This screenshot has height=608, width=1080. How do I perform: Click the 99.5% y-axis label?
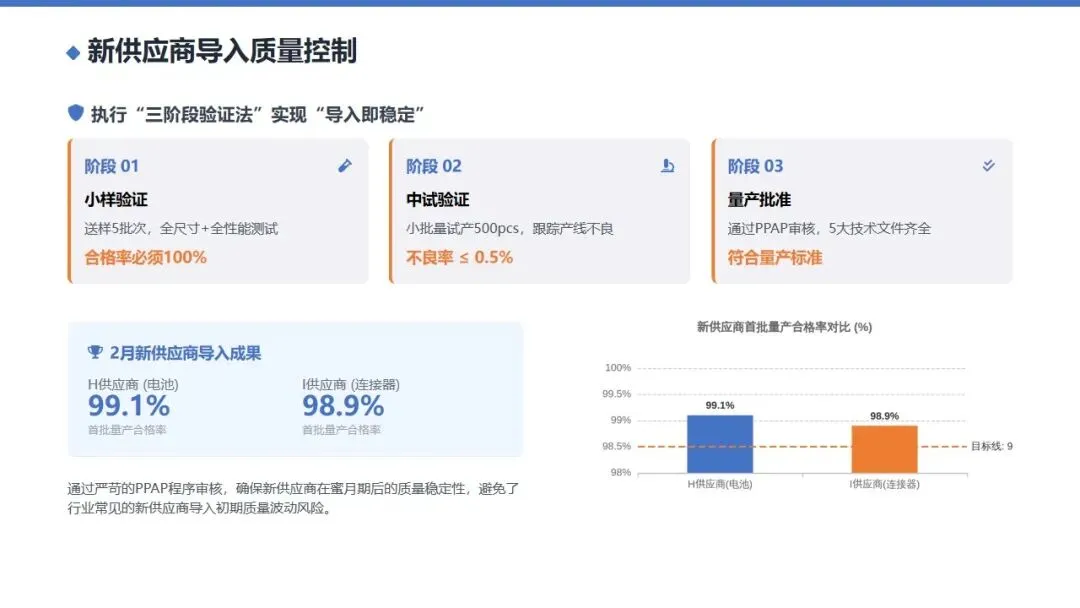616,394
